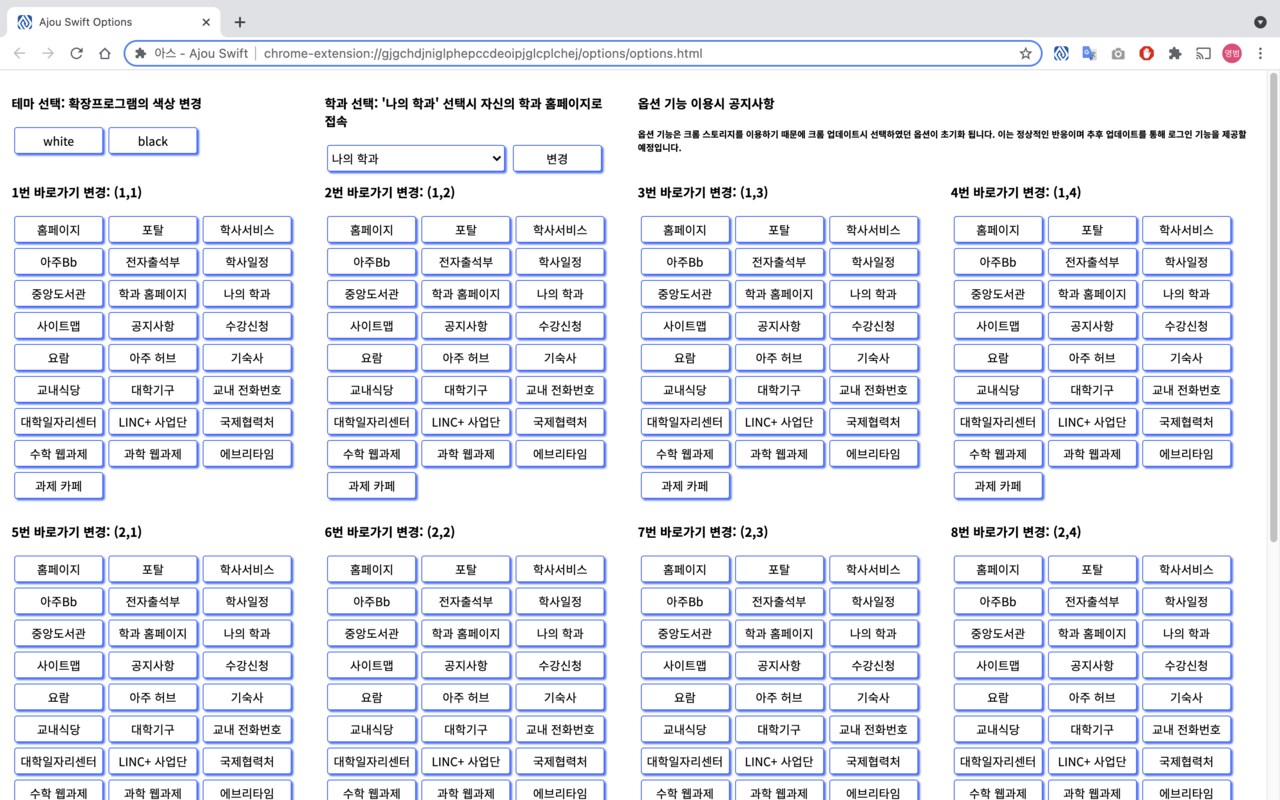The image size is (1280, 800).
Task: Choose 학과 홈페이지 in 3번 바로가기 section
Action: (x=779, y=294)
